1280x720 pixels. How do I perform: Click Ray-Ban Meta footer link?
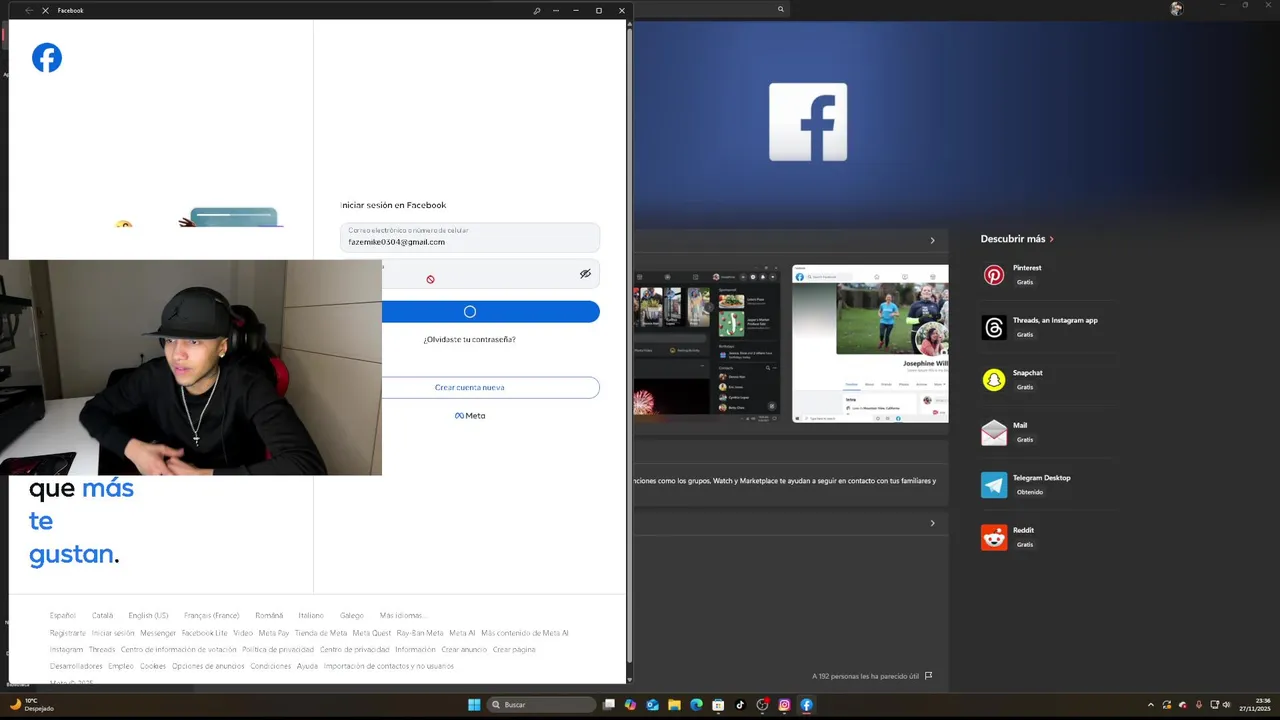coord(420,633)
